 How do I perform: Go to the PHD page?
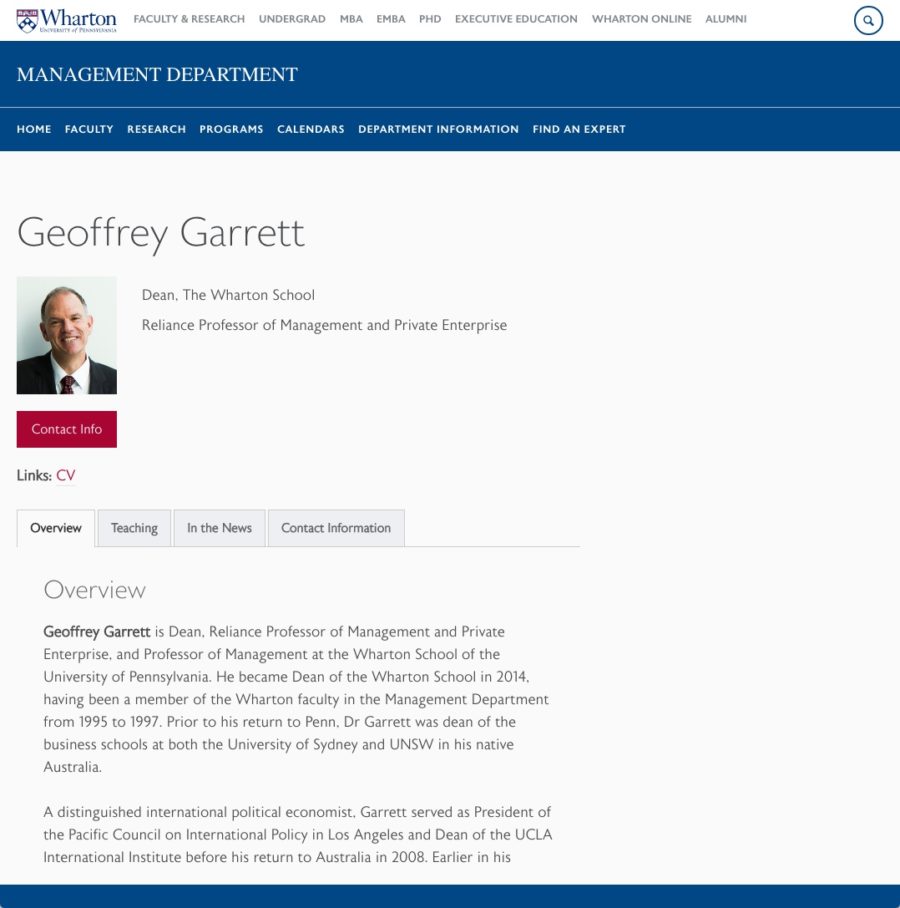click(x=429, y=19)
